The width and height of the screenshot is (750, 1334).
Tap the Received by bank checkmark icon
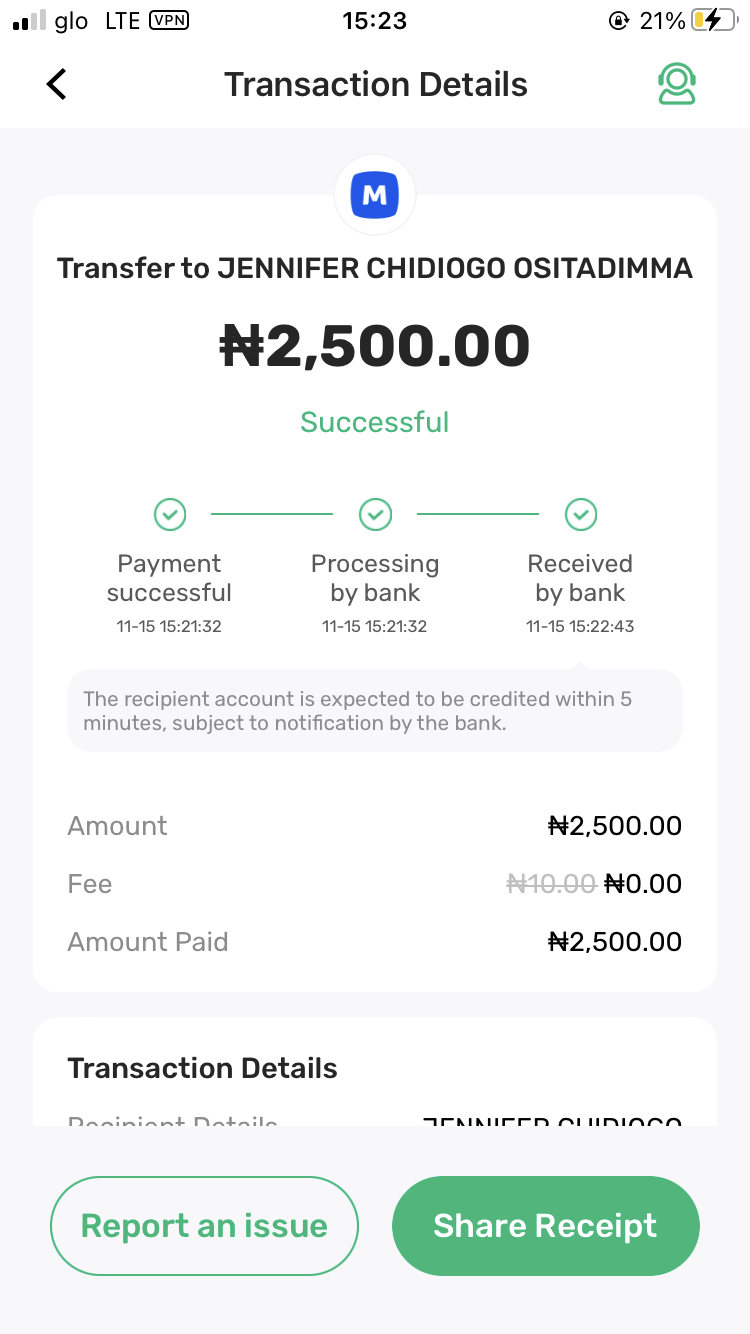tap(581, 515)
